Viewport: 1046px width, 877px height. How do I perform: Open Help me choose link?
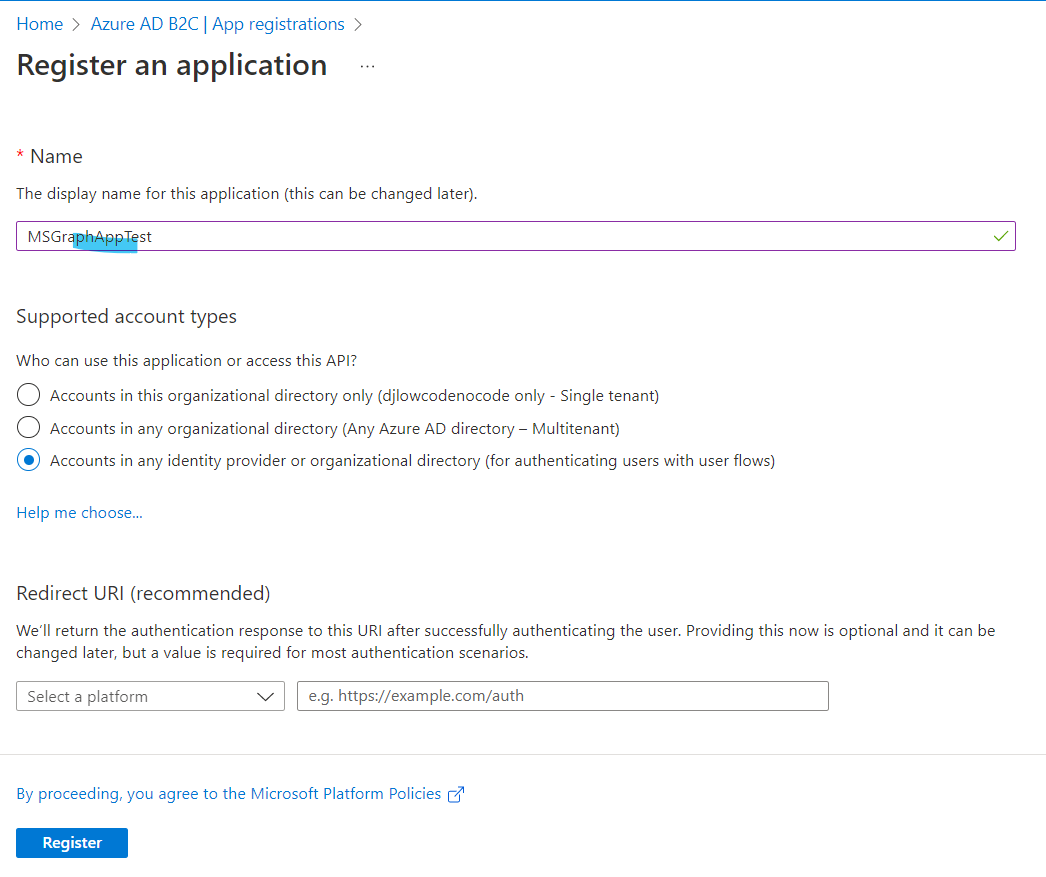pyautogui.click(x=79, y=512)
